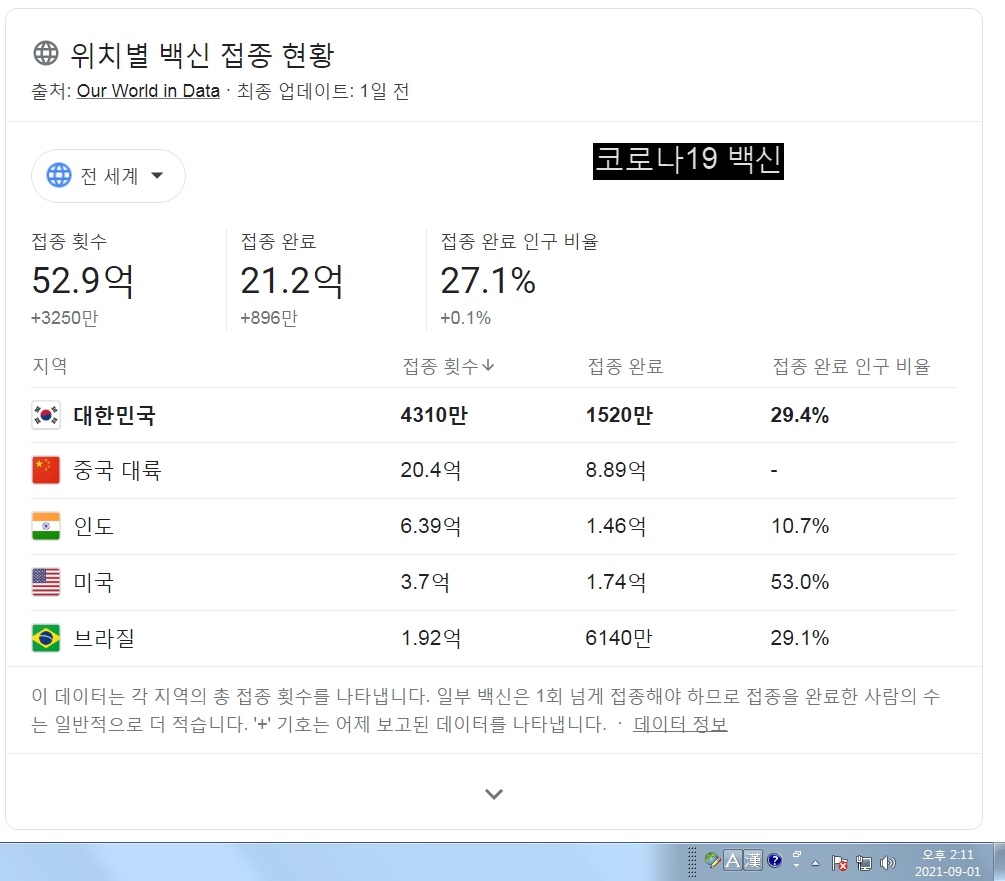The image size is (1005, 881).
Task: Select the 미국 row name
Action: point(94,582)
